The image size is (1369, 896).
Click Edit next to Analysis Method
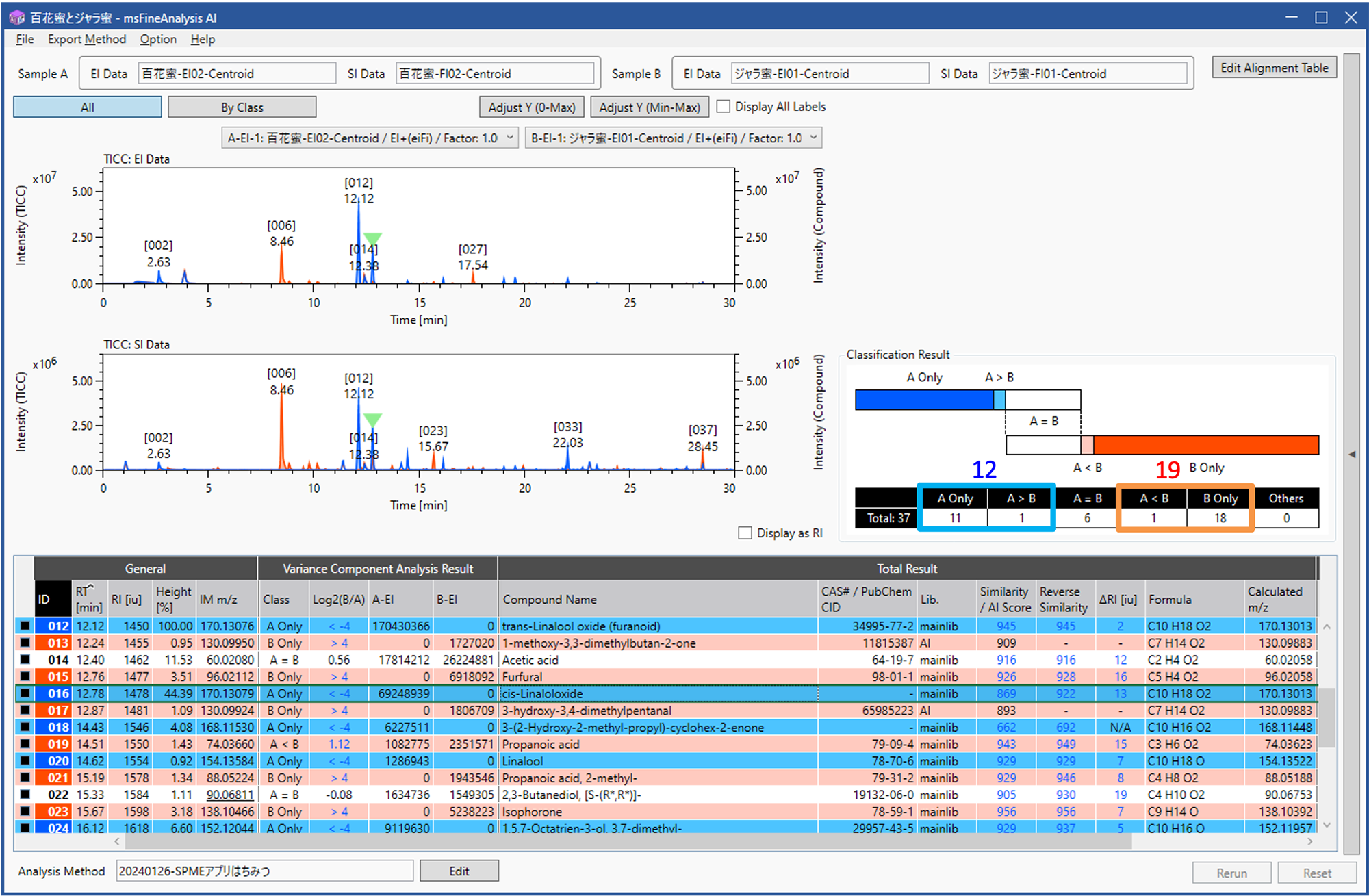click(x=459, y=871)
